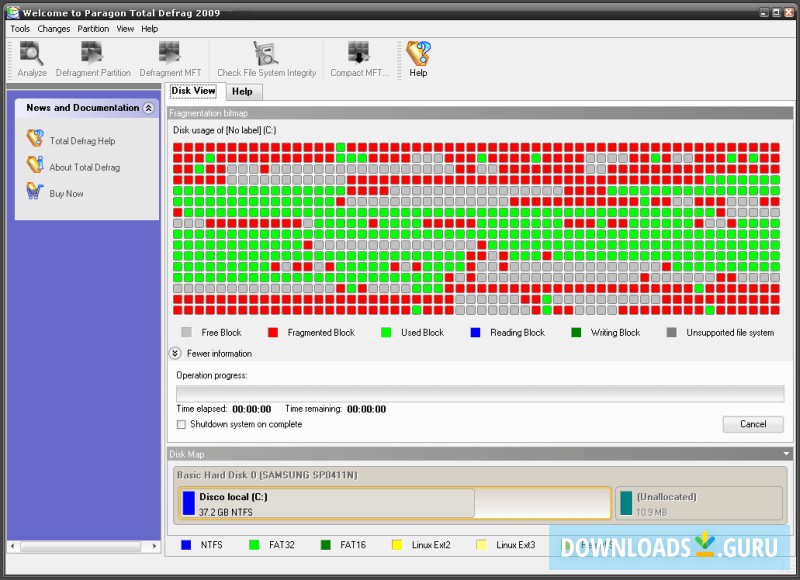
Task: Click the Time remaining value
Action: click(366, 409)
